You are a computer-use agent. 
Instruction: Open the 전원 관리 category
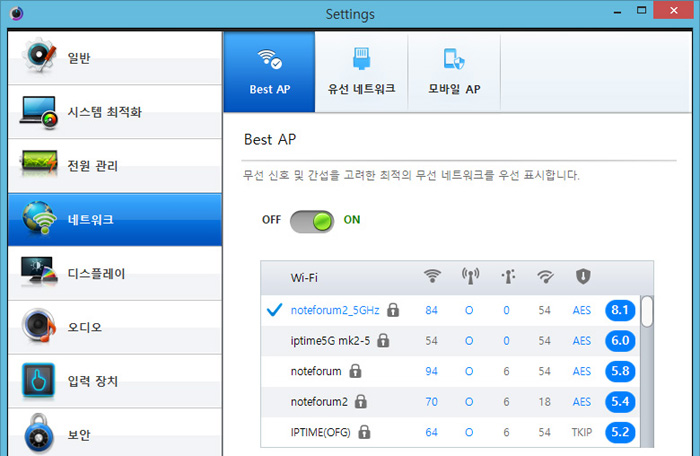tap(115, 166)
